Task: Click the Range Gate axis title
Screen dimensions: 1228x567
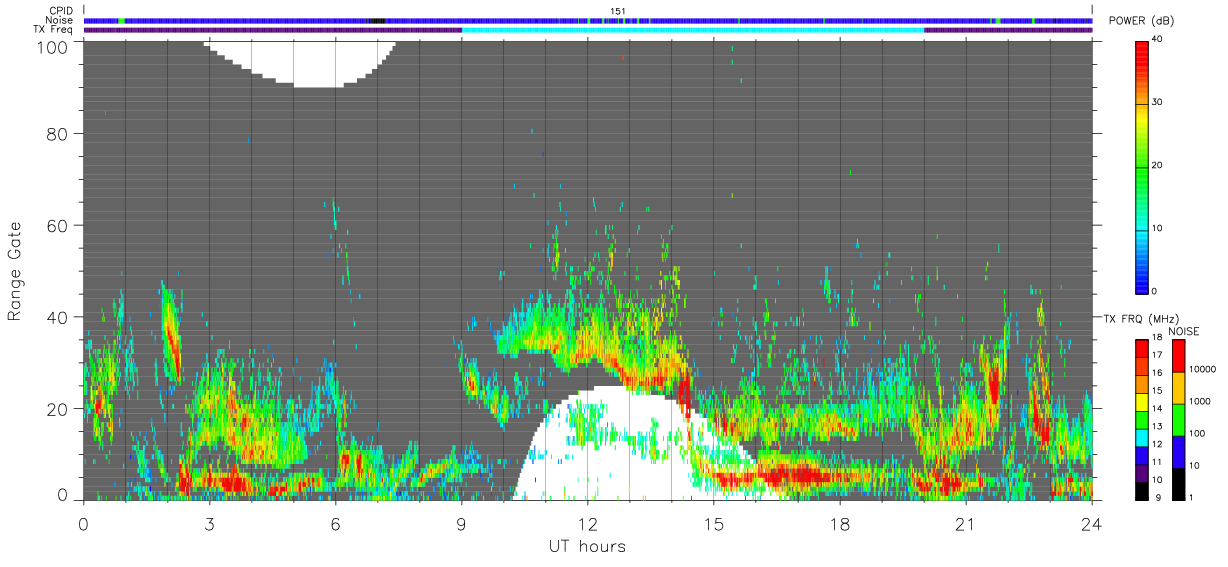Action: [x=15, y=270]
